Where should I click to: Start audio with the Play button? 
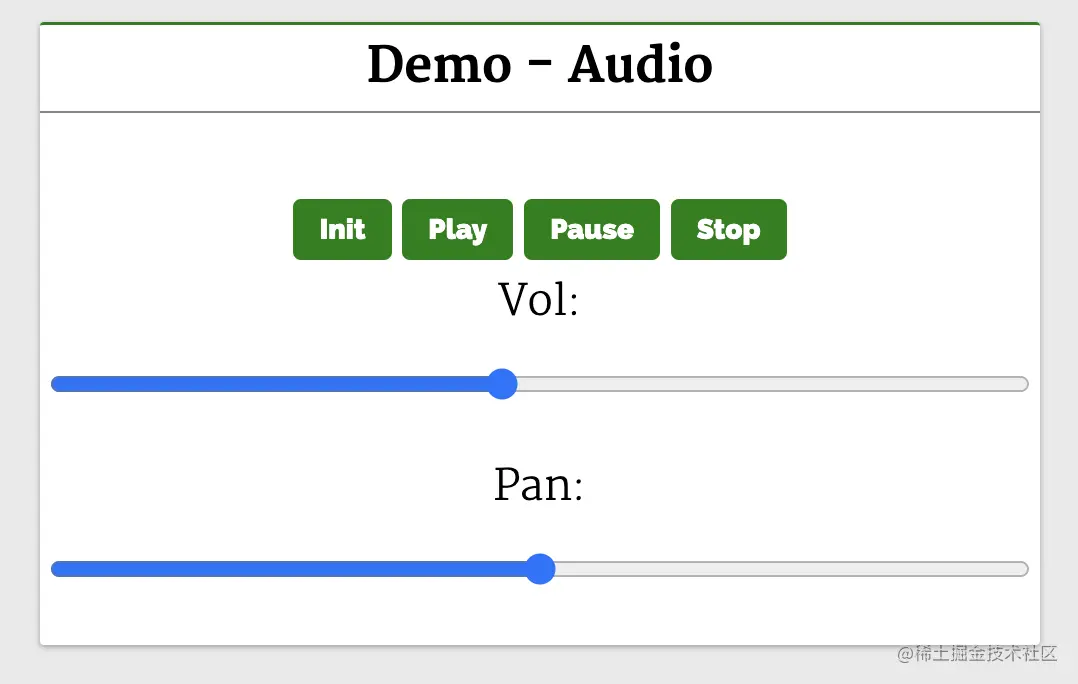457,230
